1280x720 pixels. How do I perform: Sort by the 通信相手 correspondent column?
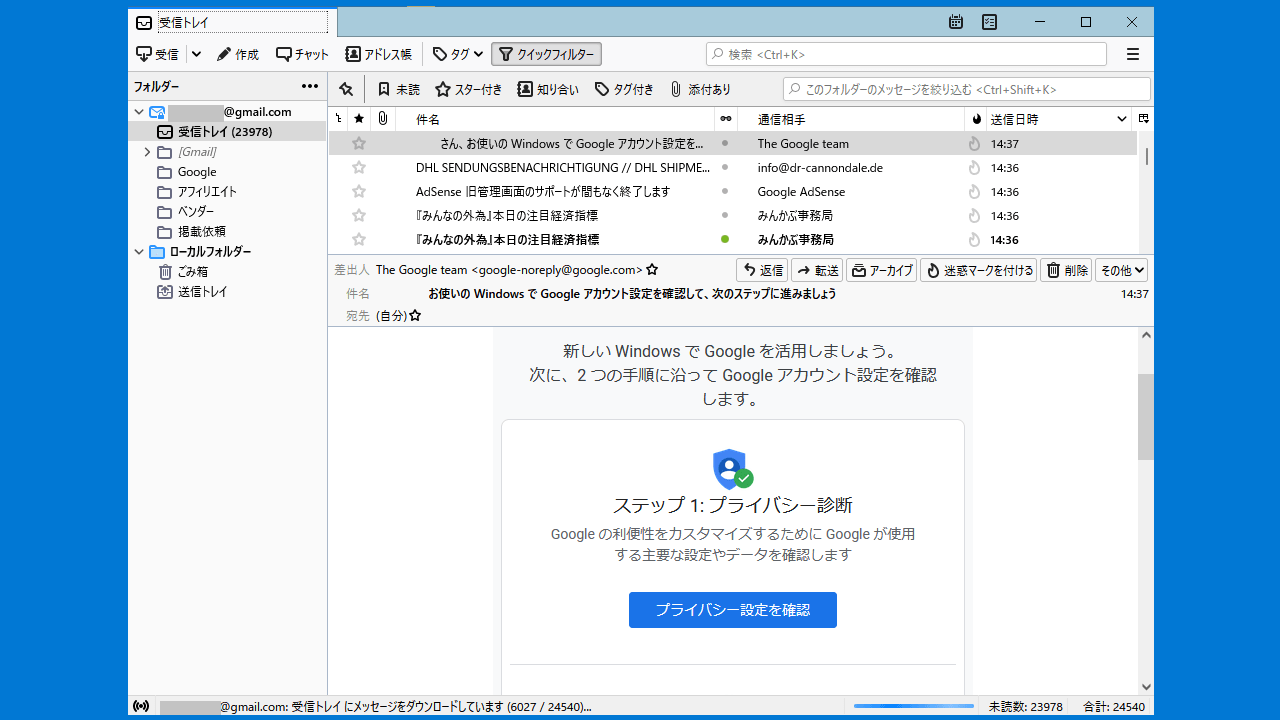[852, 119]
